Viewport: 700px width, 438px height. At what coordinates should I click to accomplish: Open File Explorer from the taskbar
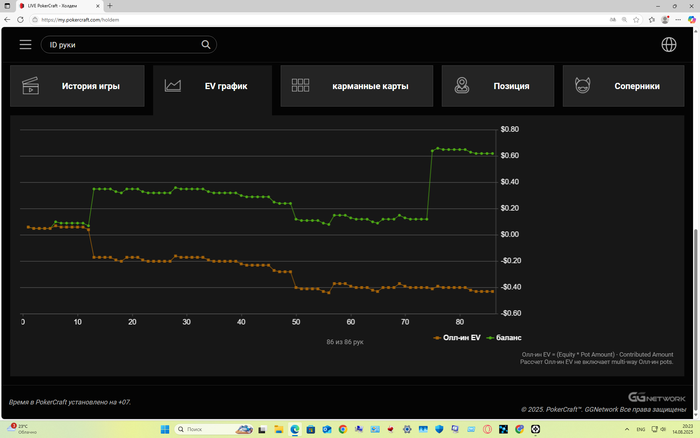coord(279,429)
